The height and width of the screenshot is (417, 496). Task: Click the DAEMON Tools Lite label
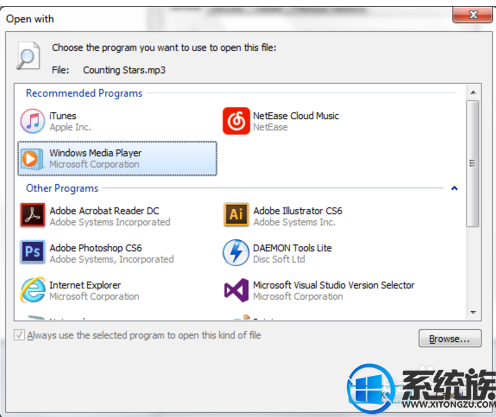[292, 248]
